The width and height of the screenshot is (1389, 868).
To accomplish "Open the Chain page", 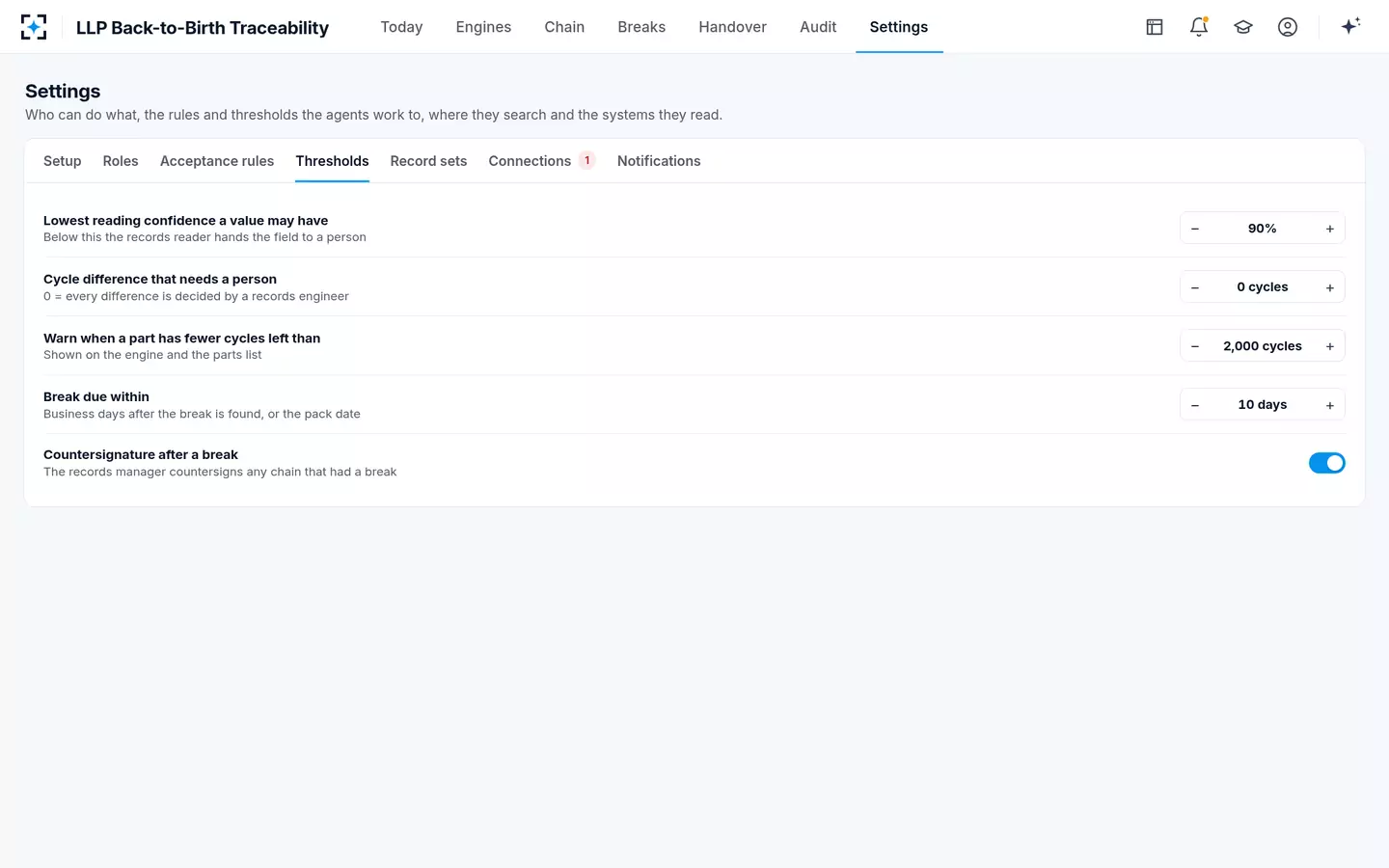I will [x=564, y=27].
